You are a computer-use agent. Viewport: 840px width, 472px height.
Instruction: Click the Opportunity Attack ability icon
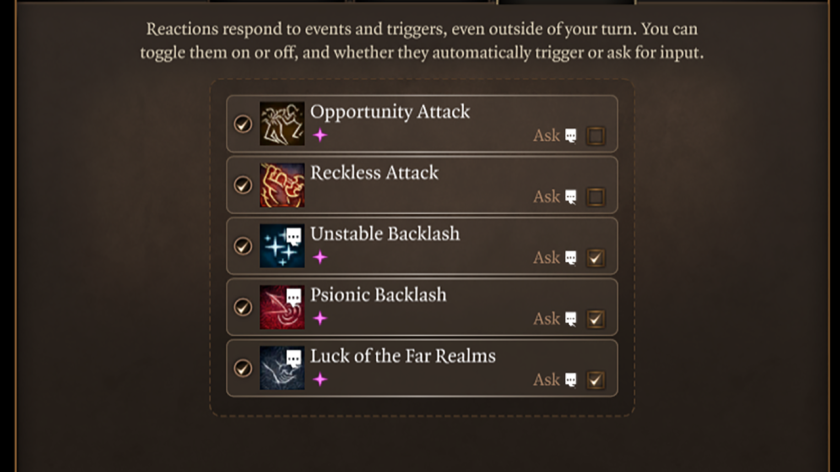282,124
